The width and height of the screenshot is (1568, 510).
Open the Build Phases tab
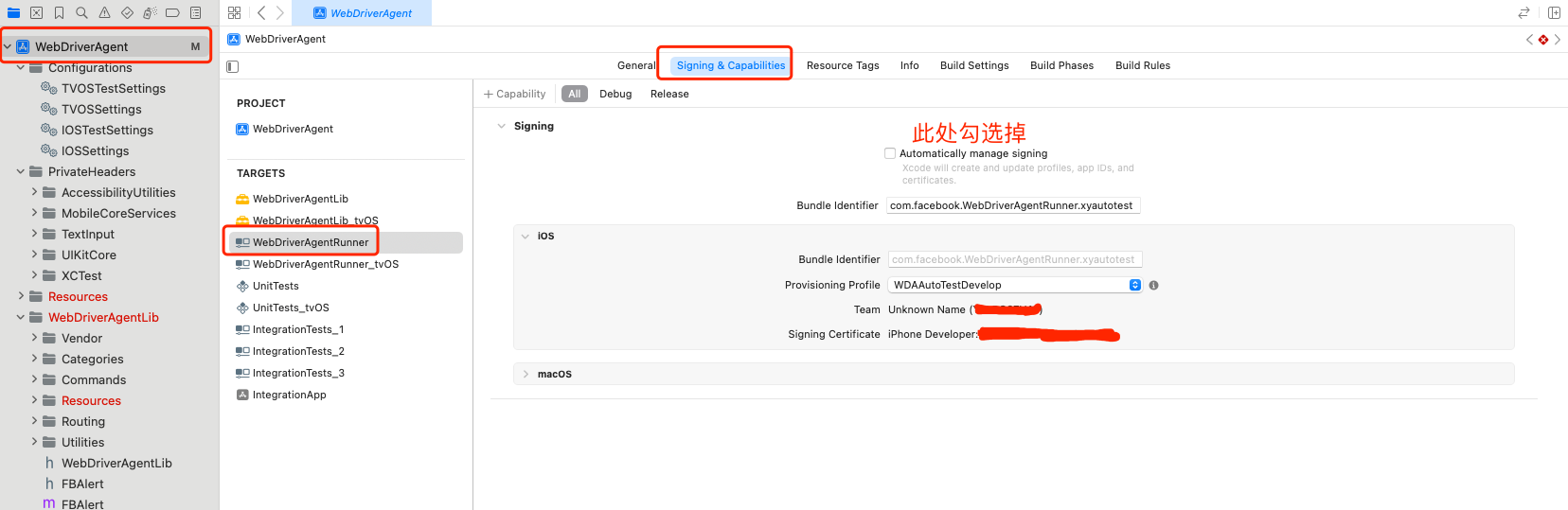[1061, 65]
